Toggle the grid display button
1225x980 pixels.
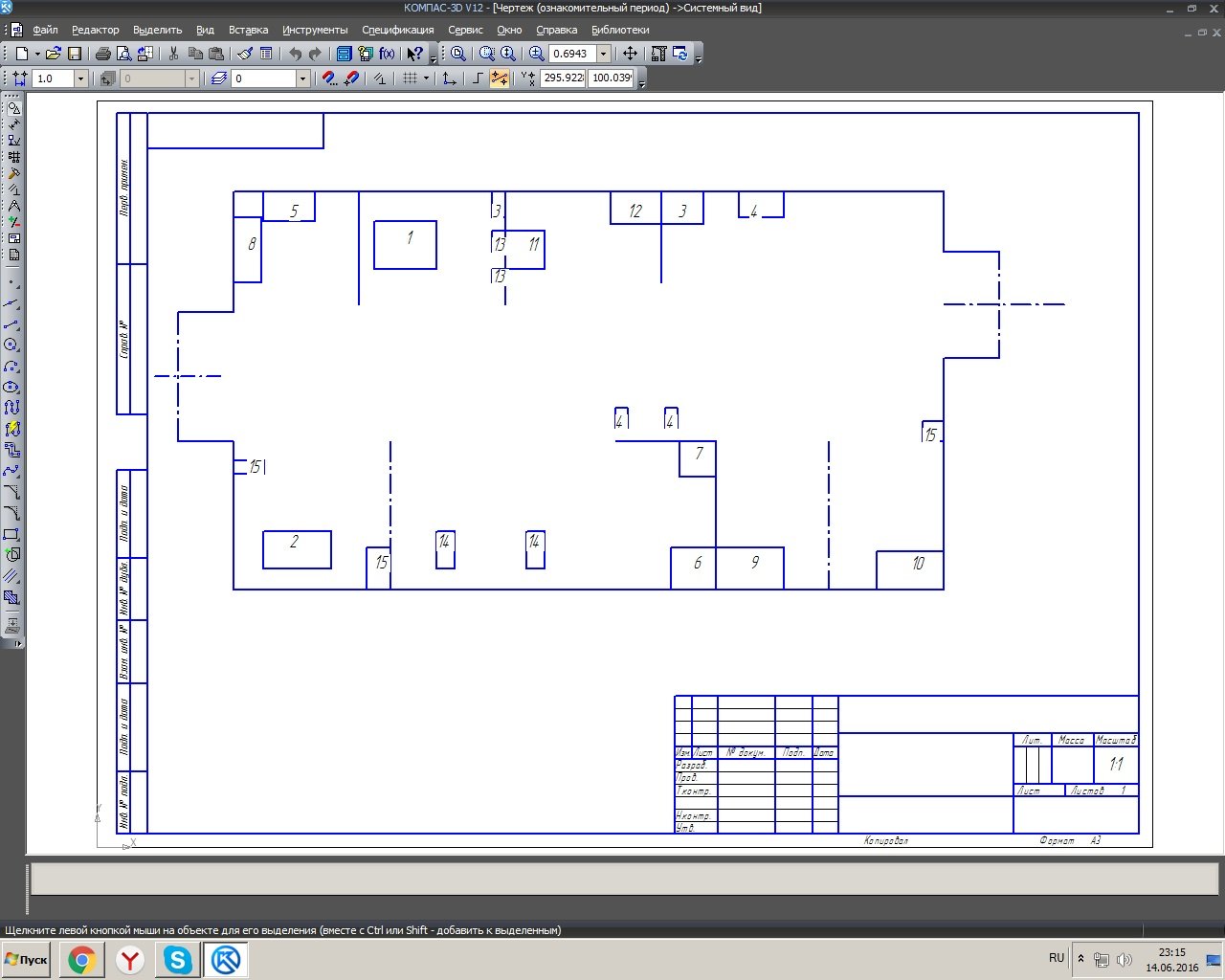click(x=410, y=78)
